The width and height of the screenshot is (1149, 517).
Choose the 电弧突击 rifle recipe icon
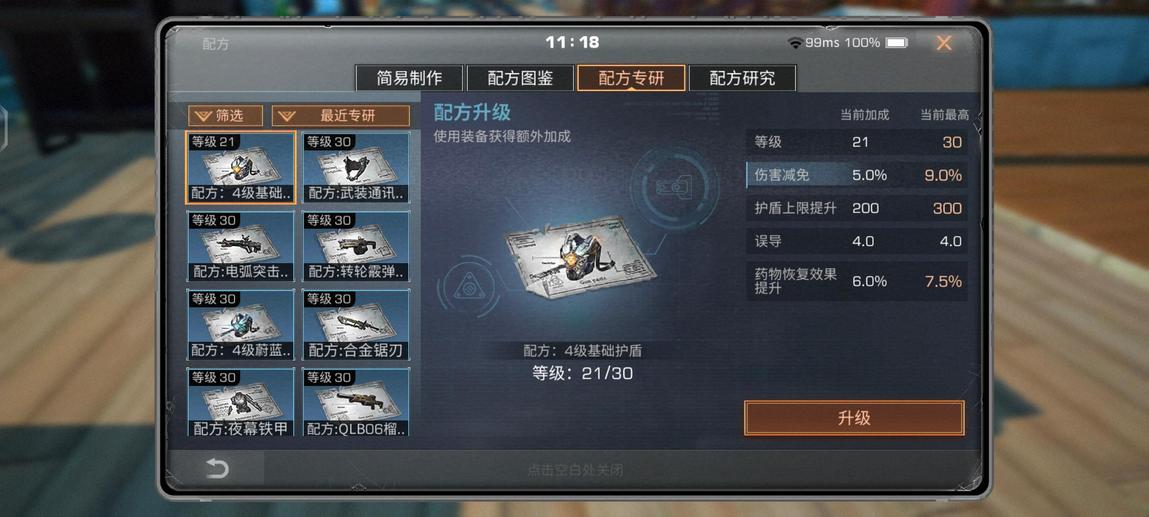(241, 246)
